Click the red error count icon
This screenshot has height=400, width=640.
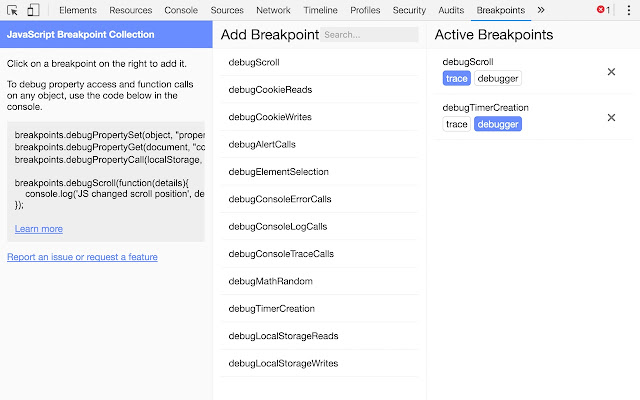click(603, 10)
